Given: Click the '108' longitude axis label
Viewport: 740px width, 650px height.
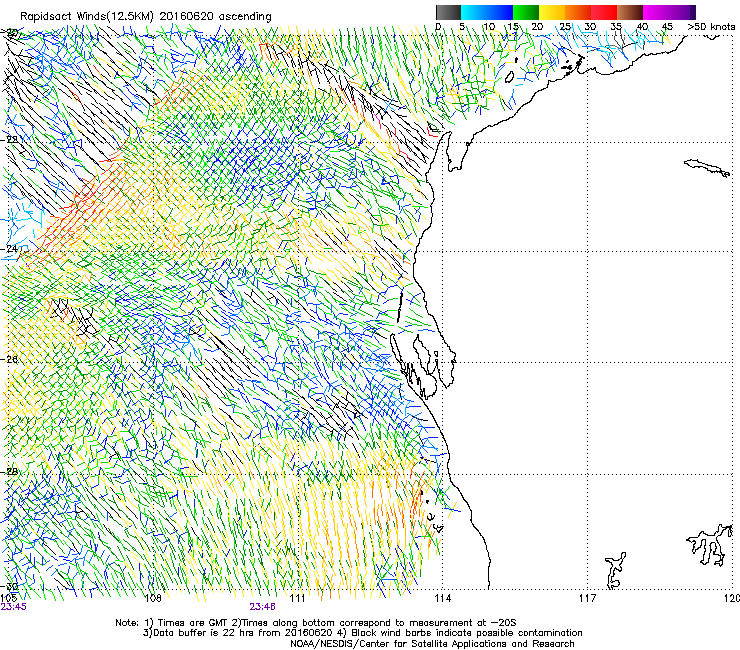Looking at the screenshot, I should pyautogui.click(x=153, y=598).
